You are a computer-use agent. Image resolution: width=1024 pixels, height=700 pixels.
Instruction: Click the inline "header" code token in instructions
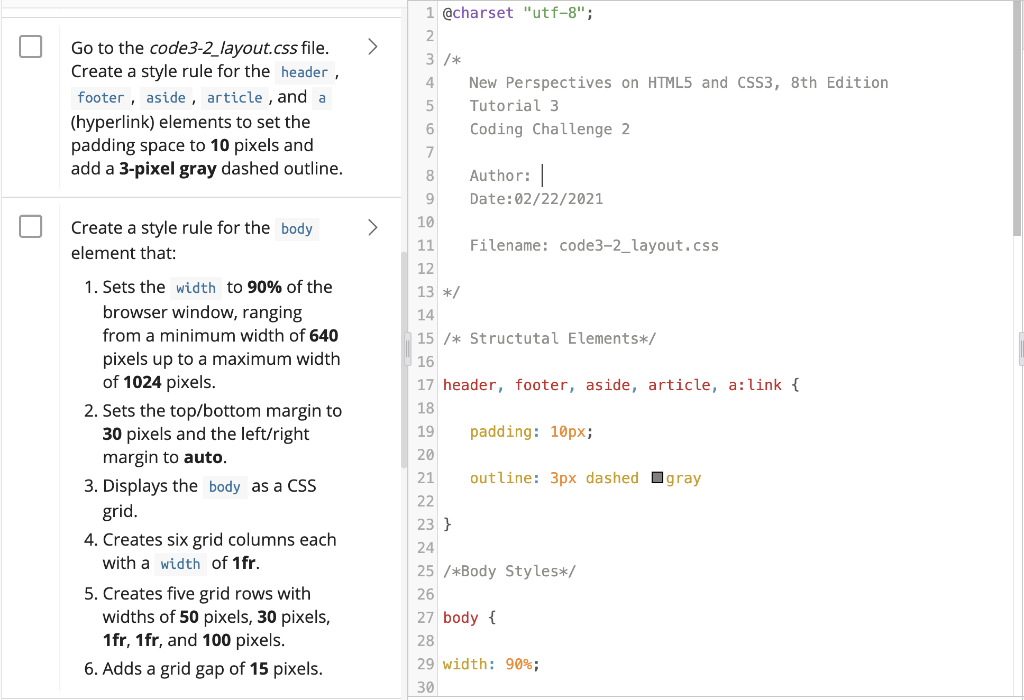[x=305, y=72]
